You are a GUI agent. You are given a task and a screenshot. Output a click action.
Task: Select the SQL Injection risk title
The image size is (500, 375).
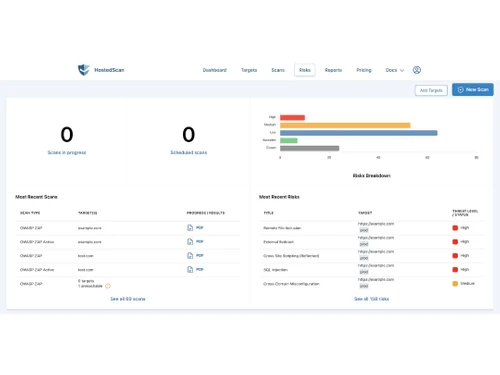click(275, 270)
